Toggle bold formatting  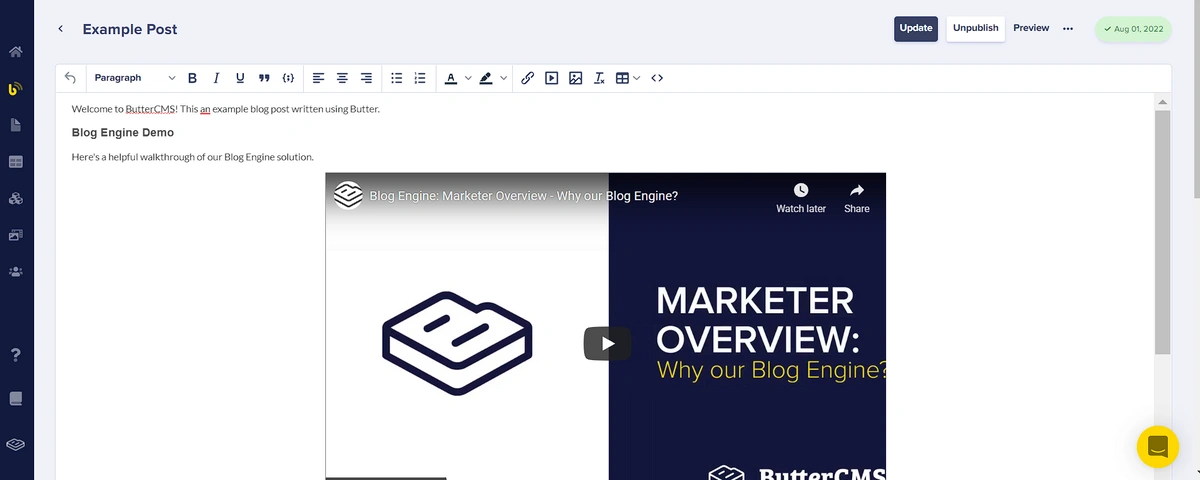pyautogui.click(x=192, y=78)
